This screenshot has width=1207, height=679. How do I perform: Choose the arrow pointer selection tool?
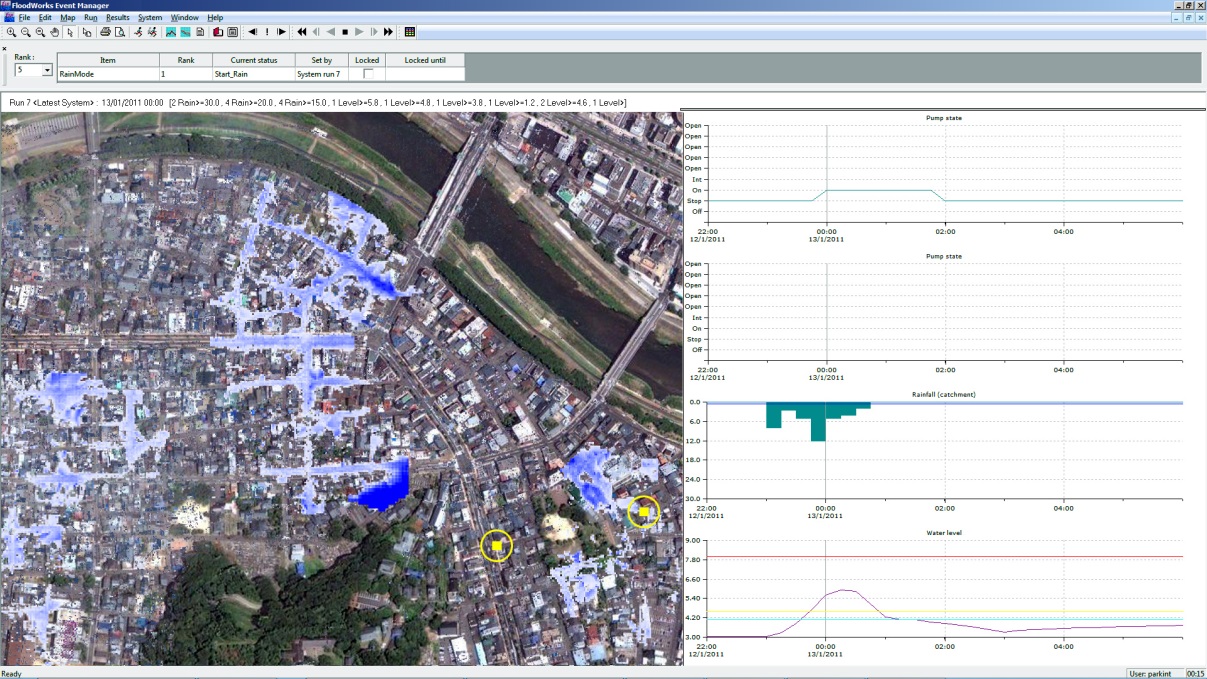point(71,32)
